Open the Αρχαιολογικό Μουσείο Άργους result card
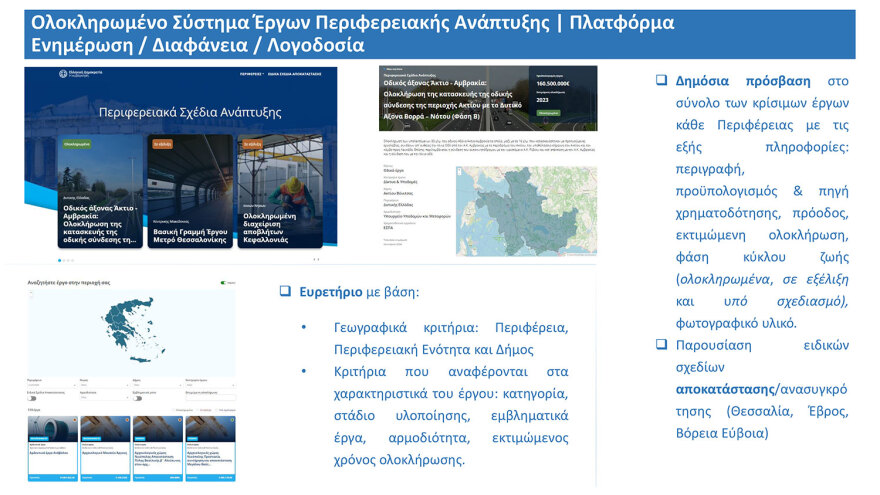This screenshot has height=495, width=880. 106,448
